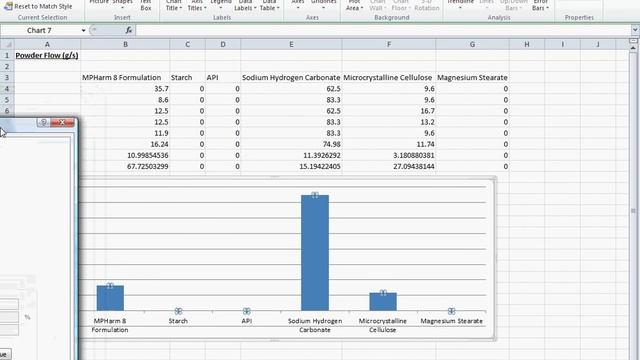Image resolution: width=640 pixels, height=360 pixels.
Task: Open the Shapes dropdown
Action: [x=122, y=5]
